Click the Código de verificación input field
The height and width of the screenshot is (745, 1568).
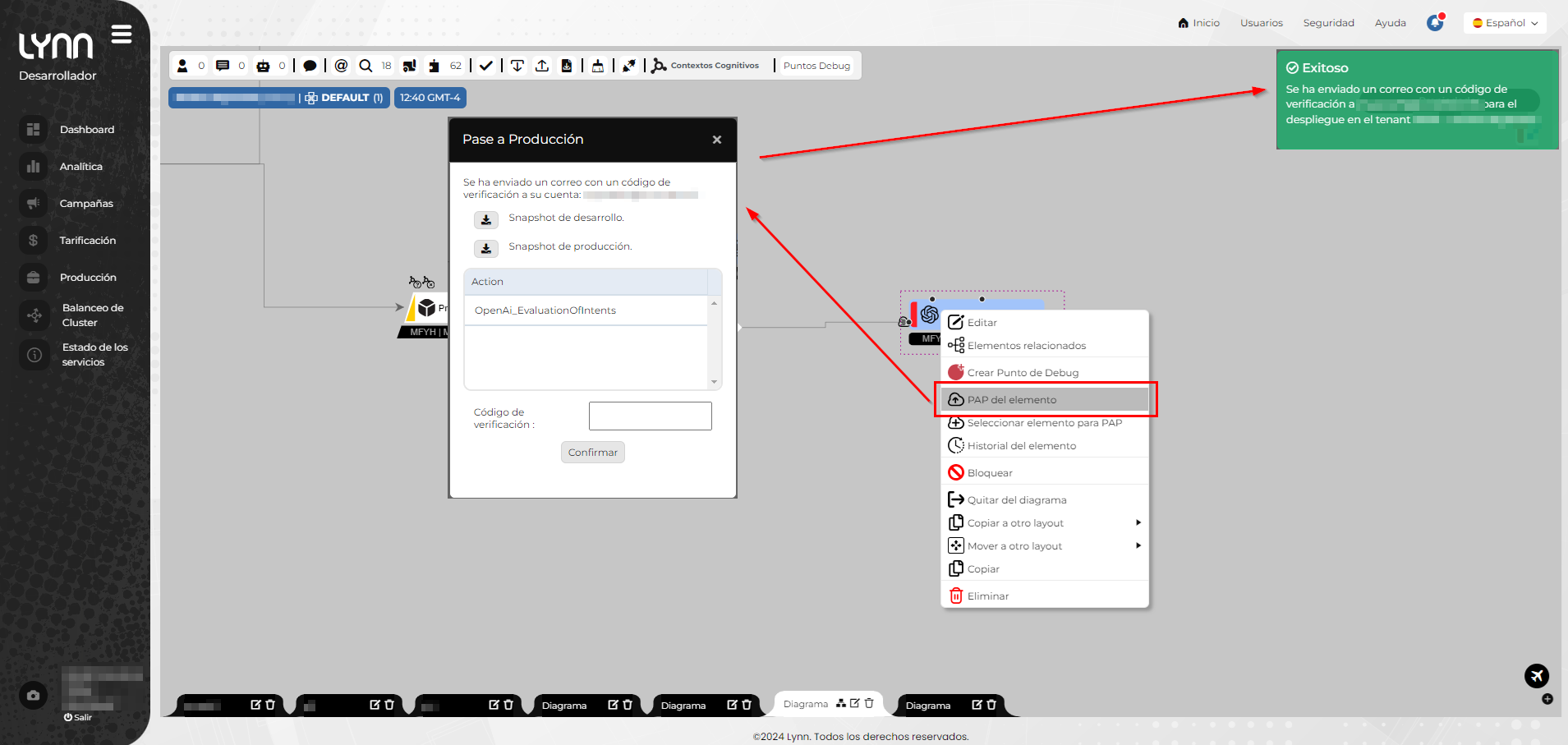[x=650, y=416]
